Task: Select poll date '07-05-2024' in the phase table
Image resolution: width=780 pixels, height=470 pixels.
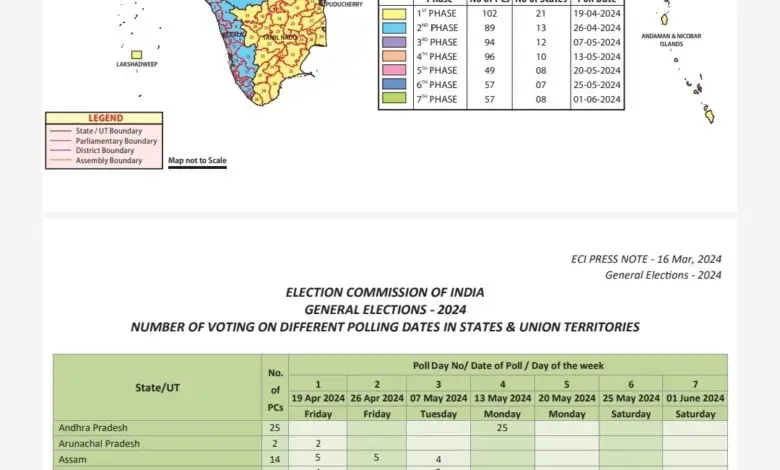Action: (x=597, y=42)
